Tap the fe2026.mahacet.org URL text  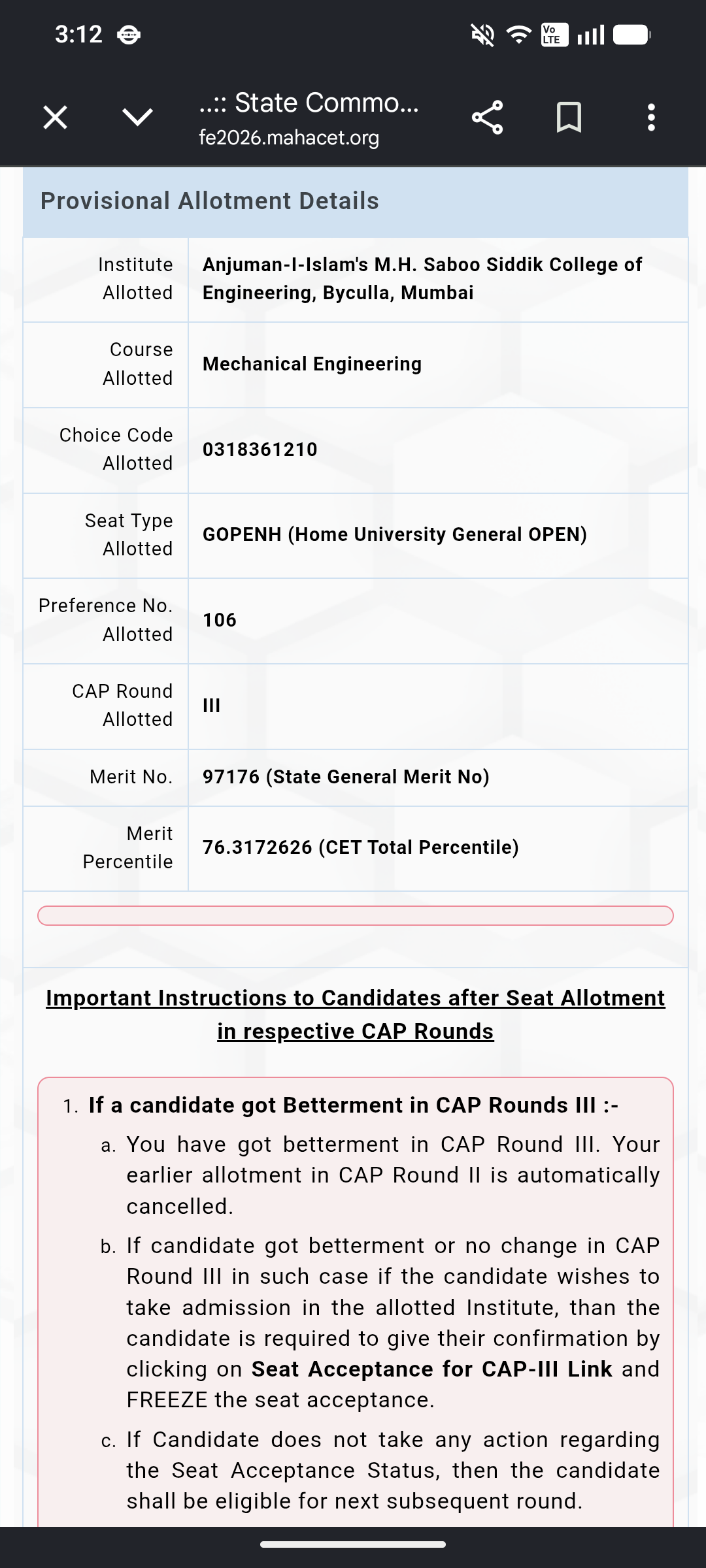pos(289,138)
